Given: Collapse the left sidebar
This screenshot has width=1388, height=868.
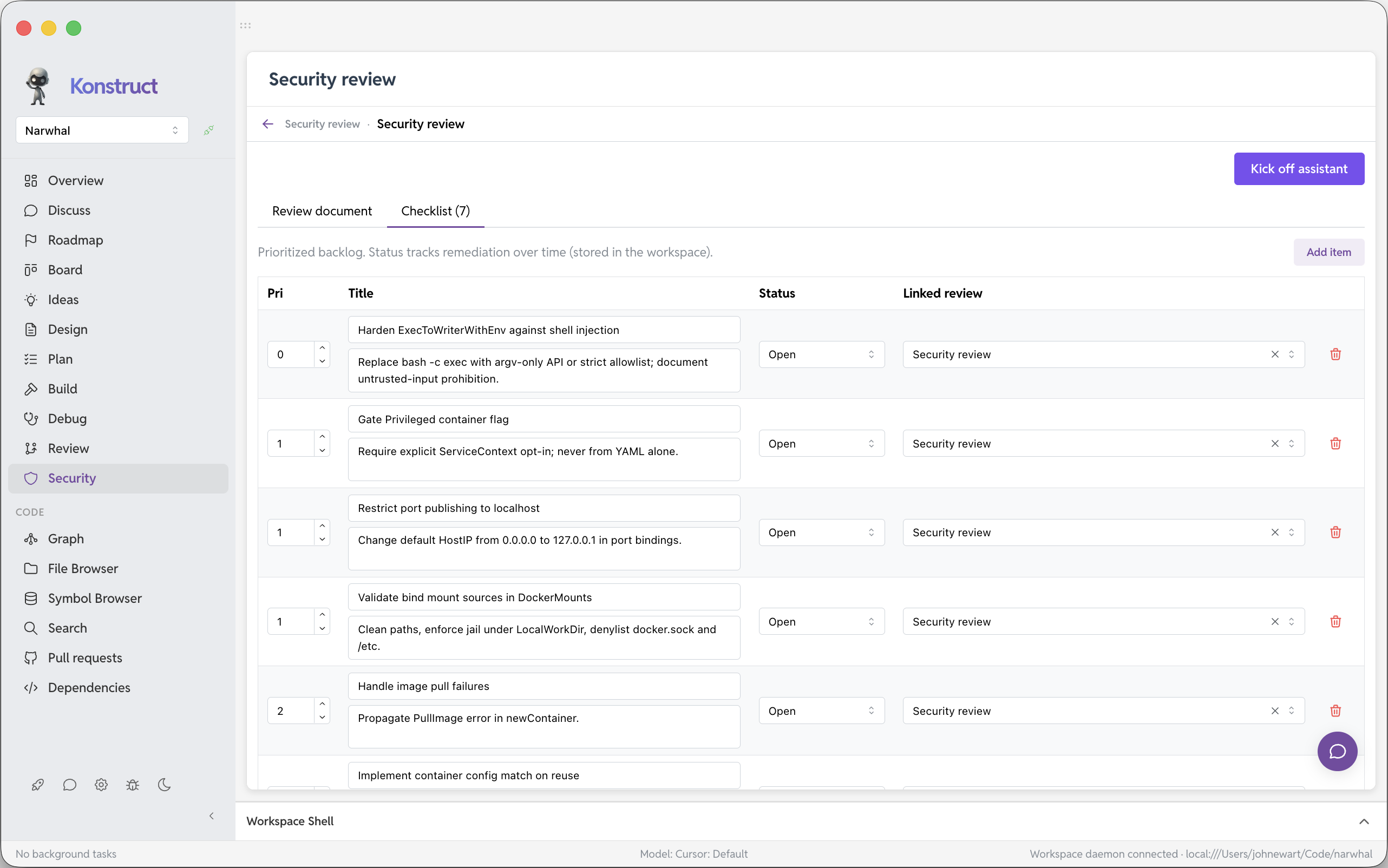Looking at the screenshot, I should (211, 816).
